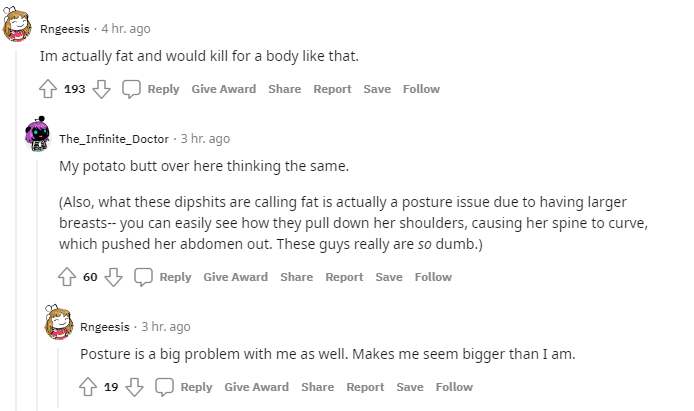
Task: Follow The_Infinite_Doctor's comment thread
Action: click(x=433, y=277)
